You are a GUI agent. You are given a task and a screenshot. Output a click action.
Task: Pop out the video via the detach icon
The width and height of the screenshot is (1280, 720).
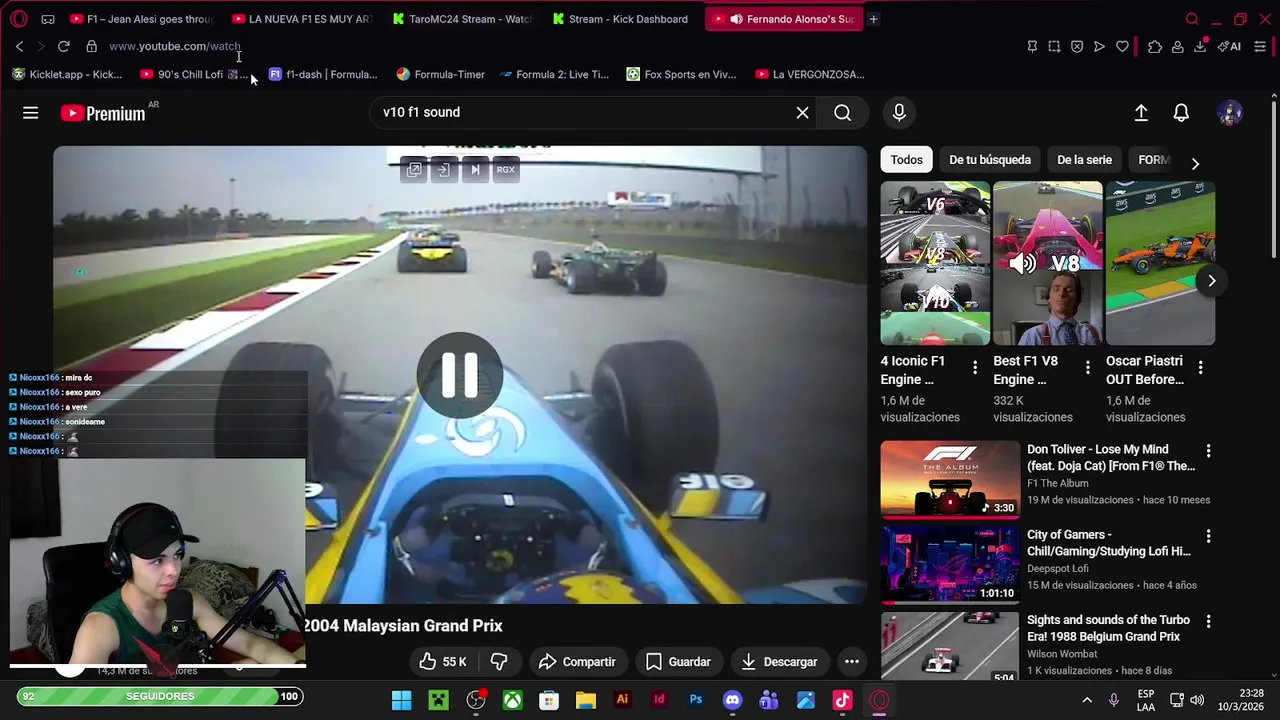point(414,170)
